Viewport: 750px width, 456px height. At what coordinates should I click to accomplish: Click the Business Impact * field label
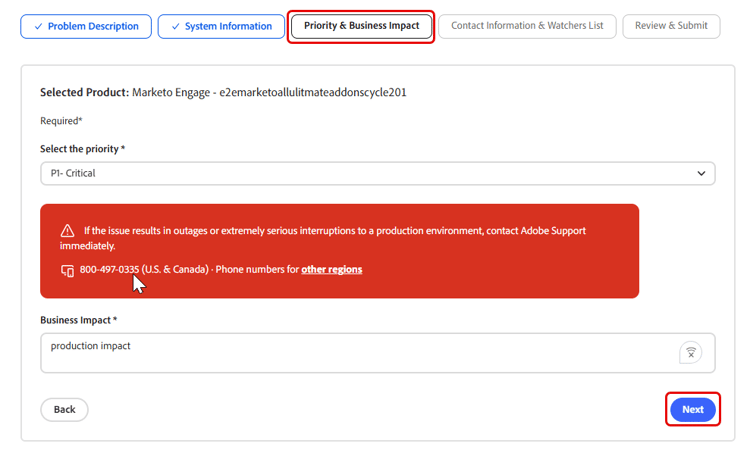click(78, 320)
